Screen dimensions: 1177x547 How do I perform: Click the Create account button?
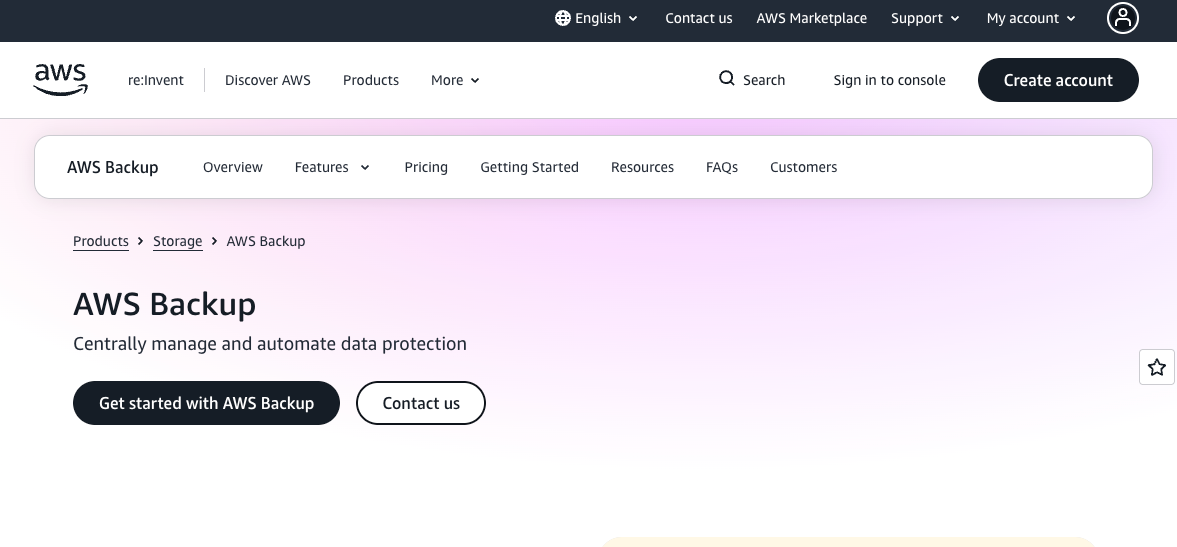point(1058,80)
